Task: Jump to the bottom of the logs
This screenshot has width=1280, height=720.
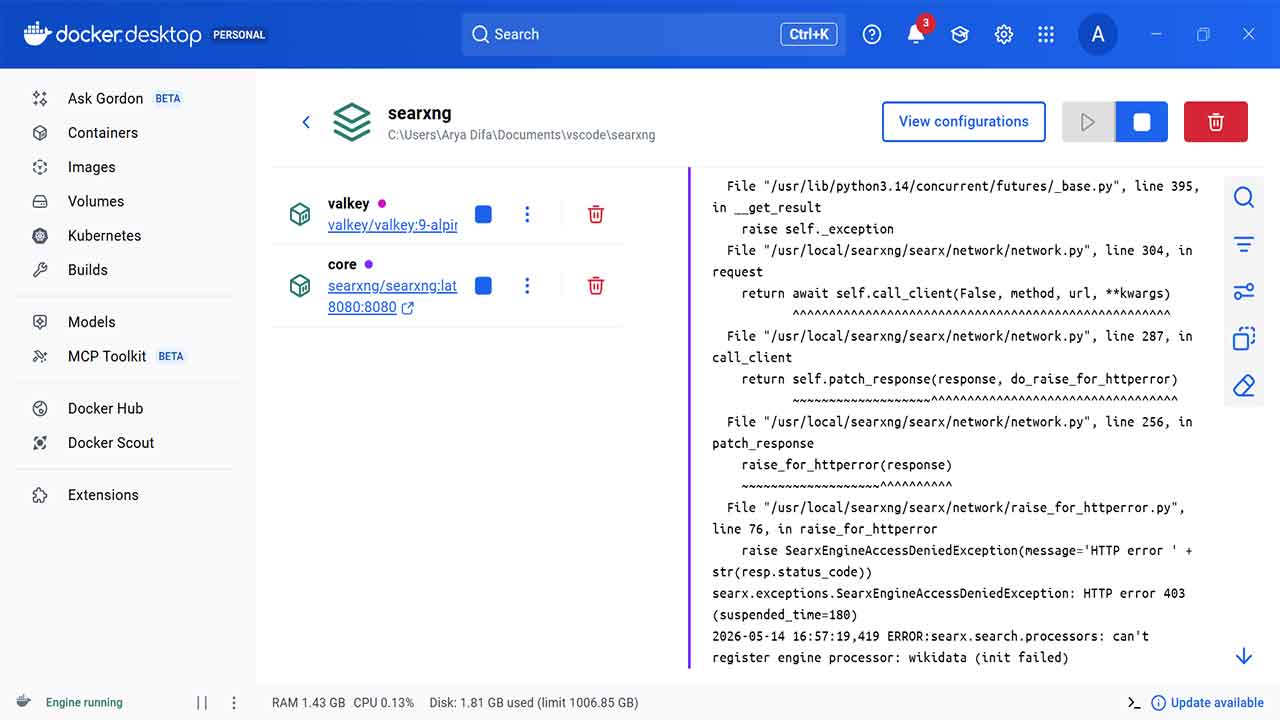Action: coord(1244,656)
